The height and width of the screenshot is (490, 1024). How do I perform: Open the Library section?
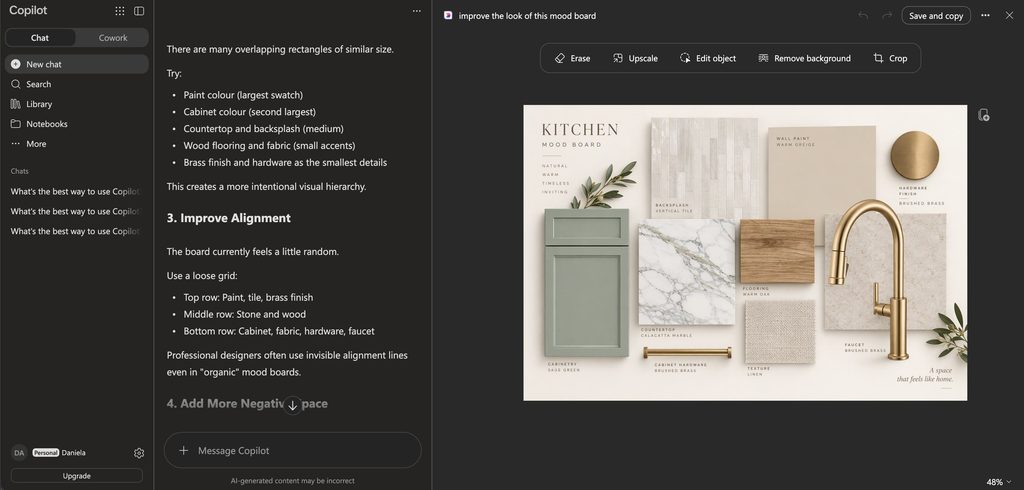[77, 104]
